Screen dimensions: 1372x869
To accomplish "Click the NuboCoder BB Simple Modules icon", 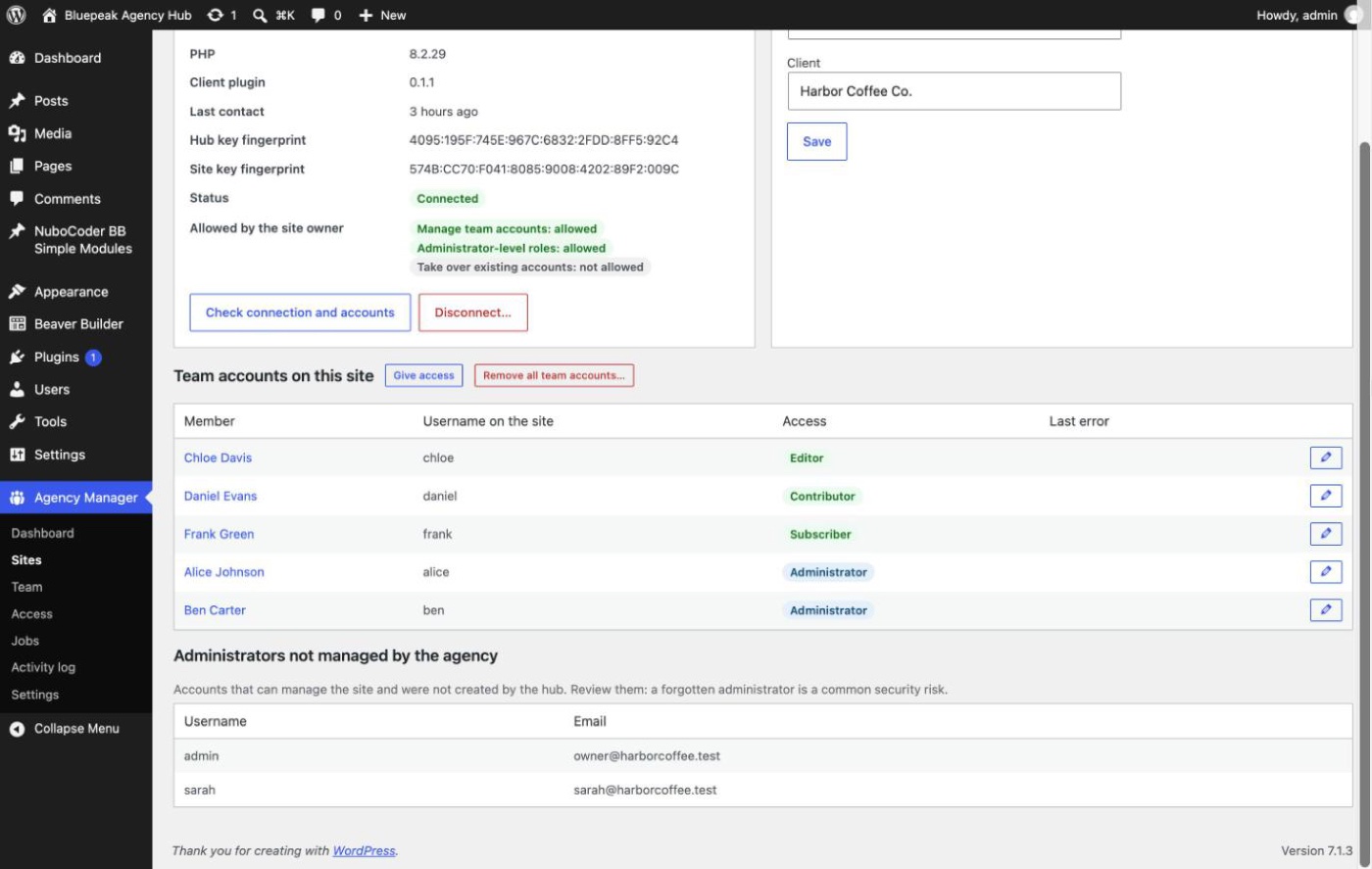I will [x=17, y=231].
